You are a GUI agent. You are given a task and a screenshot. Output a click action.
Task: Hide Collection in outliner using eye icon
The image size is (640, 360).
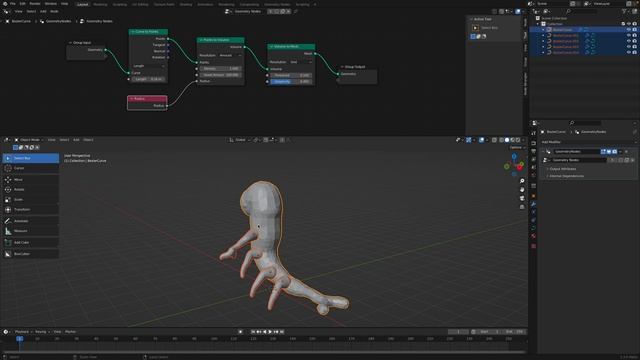(629, 24)
